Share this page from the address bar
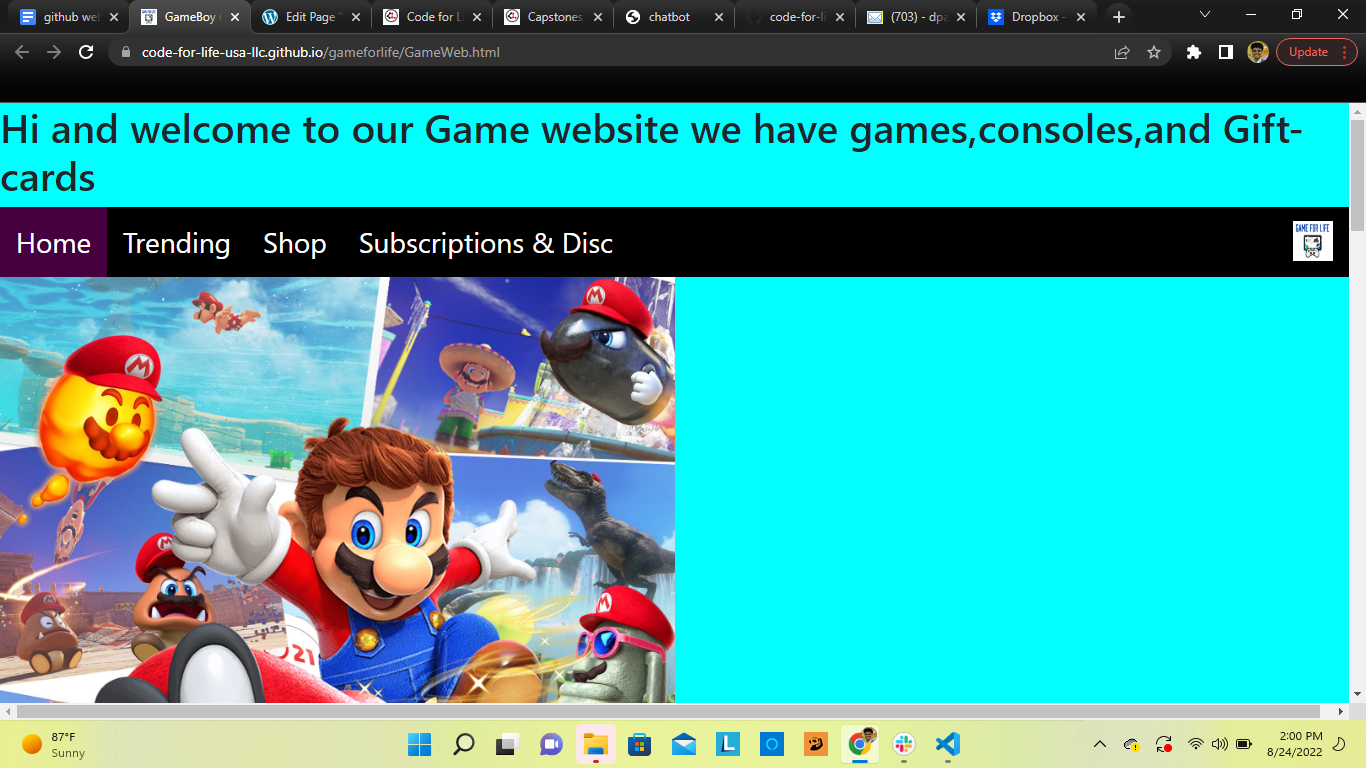 (x=1122, y=52)
